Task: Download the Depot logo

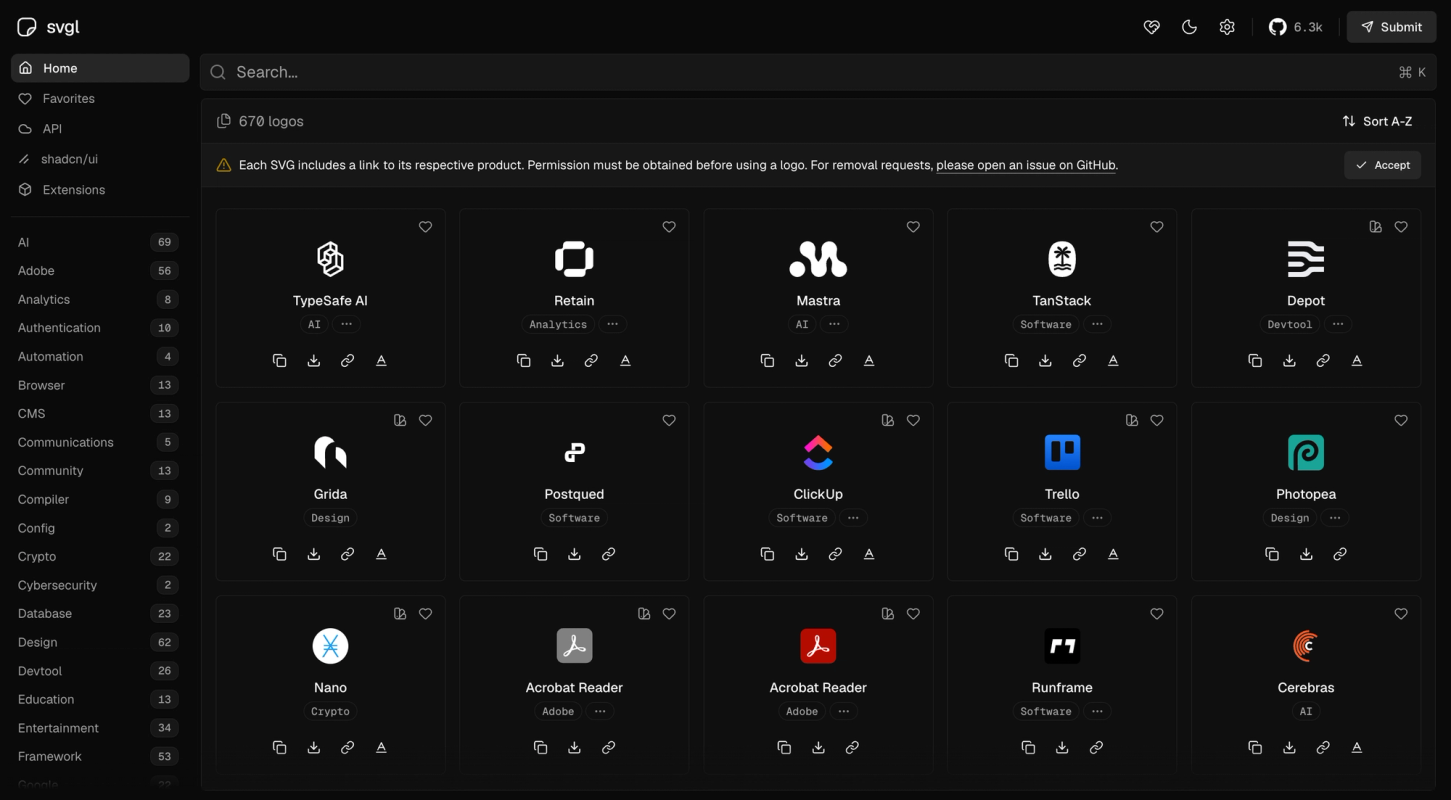Action: (1289, 361)
